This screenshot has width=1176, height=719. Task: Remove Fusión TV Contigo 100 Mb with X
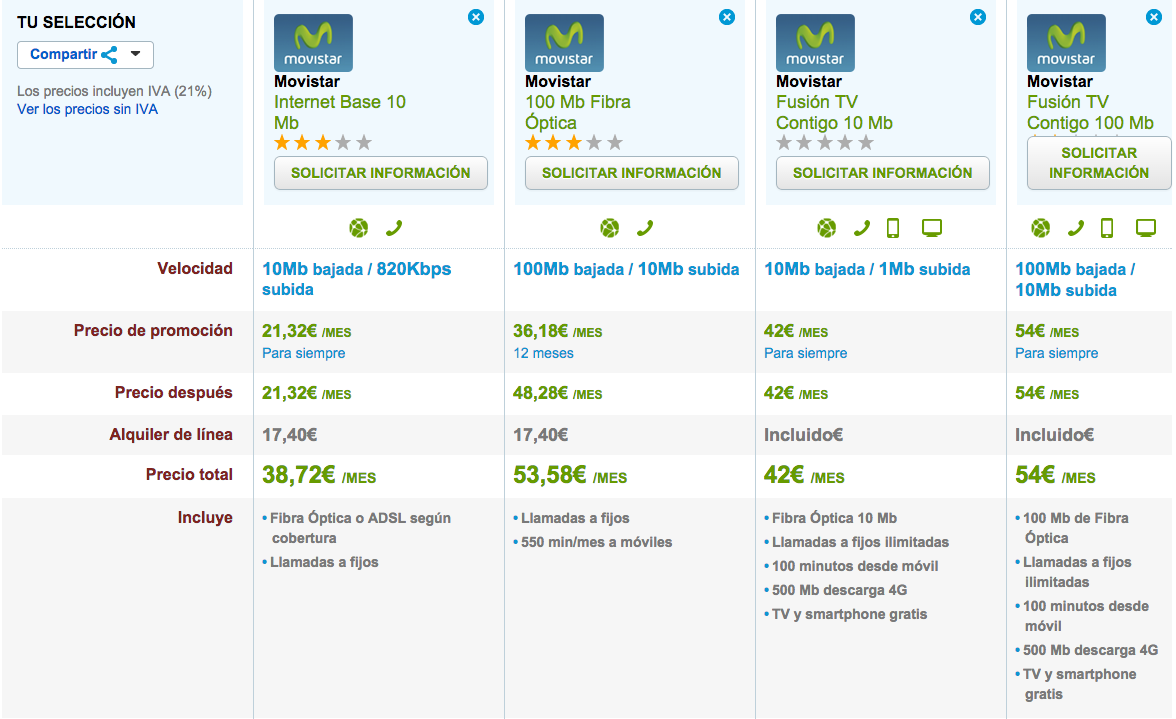pyautogui.click(x=1154, y=16)
